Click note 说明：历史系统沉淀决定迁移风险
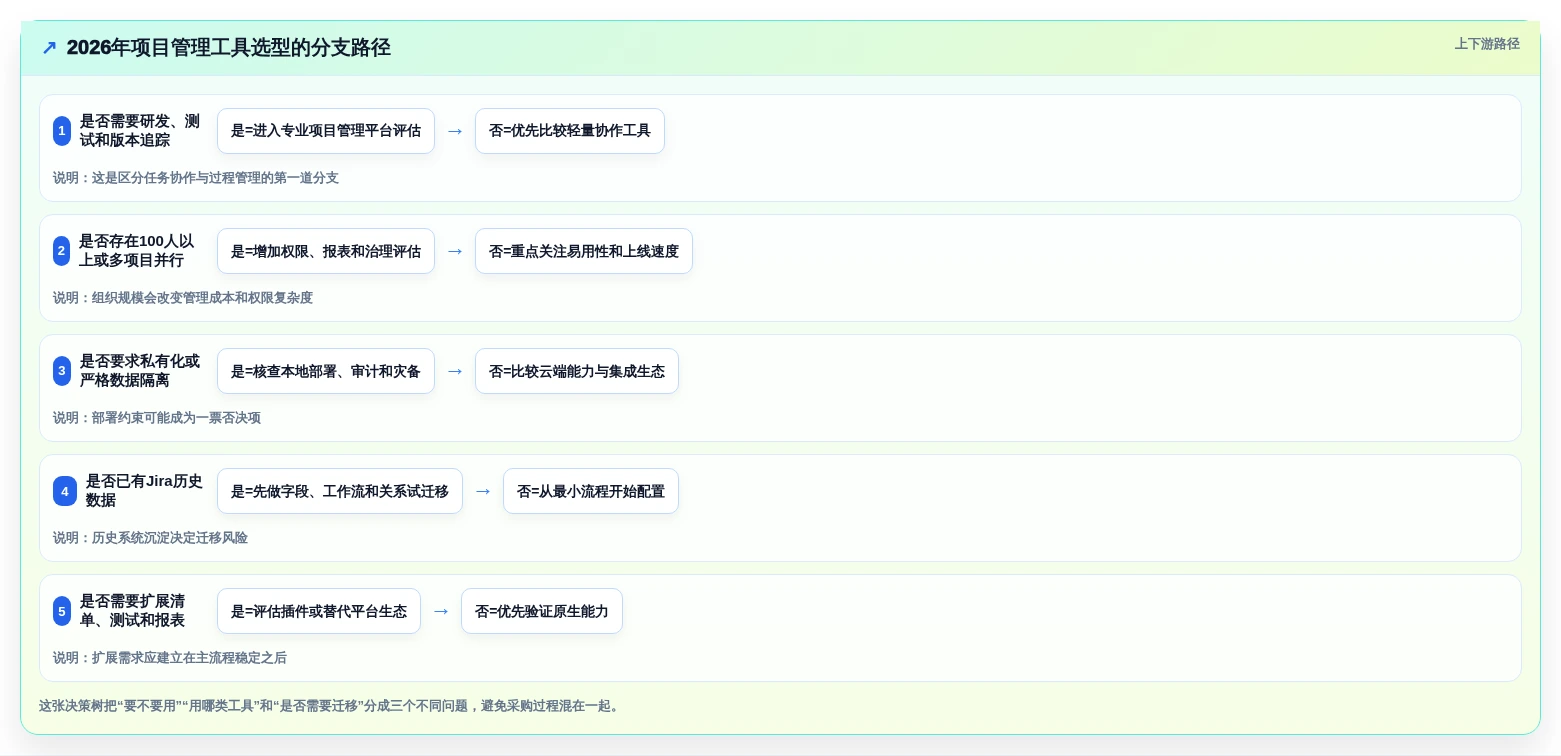Image resolution: width=1561 pixels, height=756 pixels. (150, 538)
